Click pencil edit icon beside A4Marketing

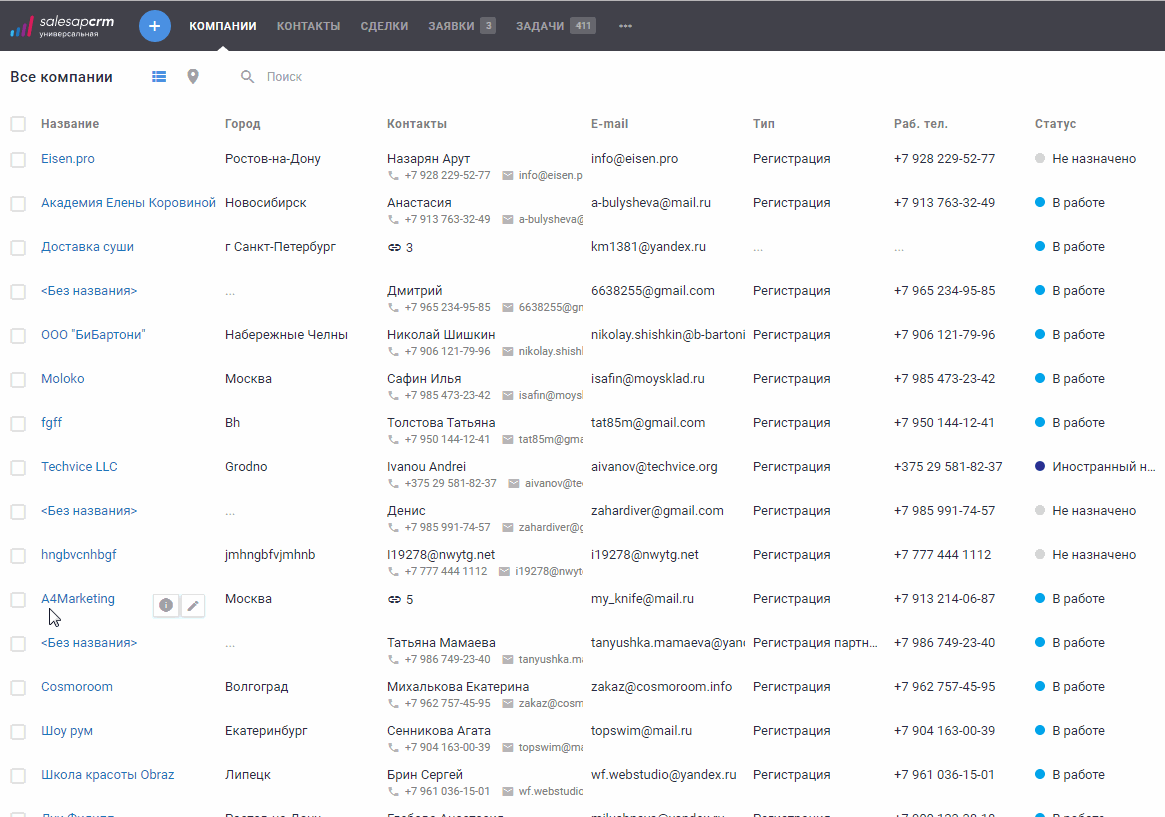click(x=193, y=605)
